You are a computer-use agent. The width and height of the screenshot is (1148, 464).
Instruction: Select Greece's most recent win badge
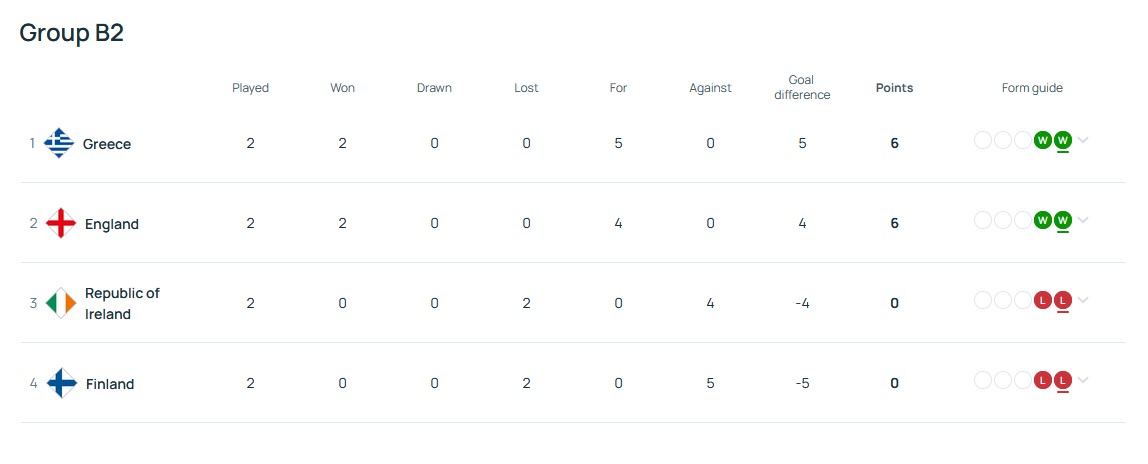tap(1063, 140)
